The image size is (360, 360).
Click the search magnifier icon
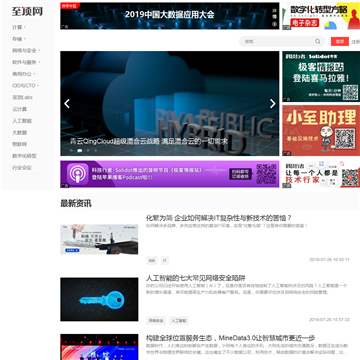click(x=318, y=41)
